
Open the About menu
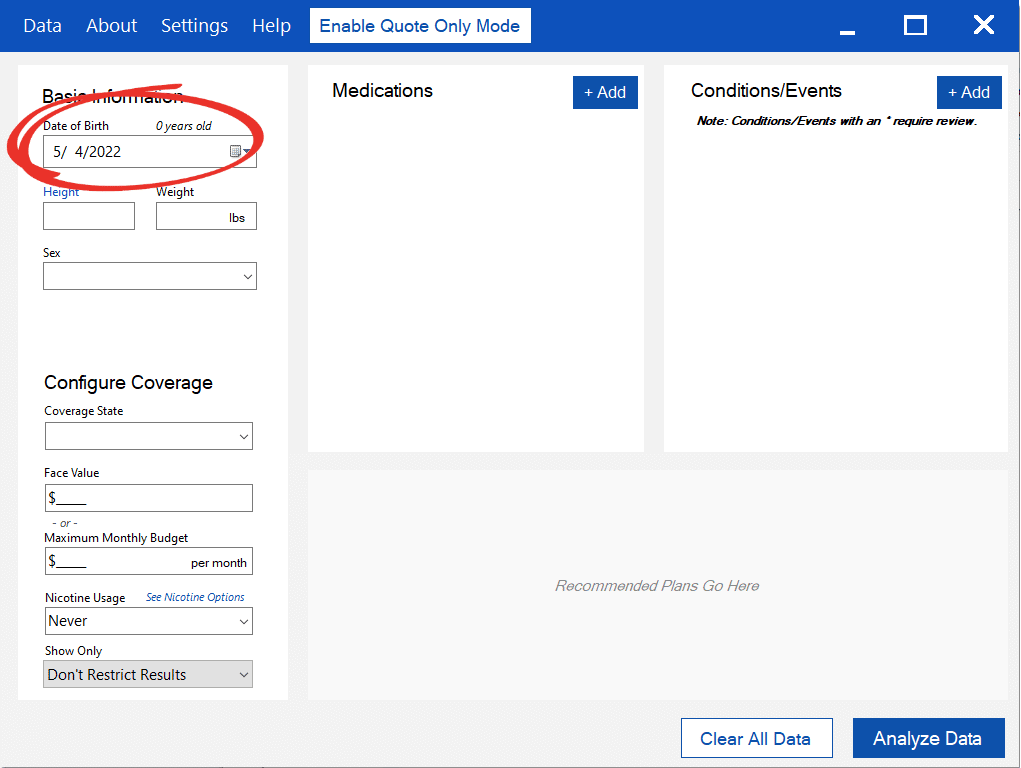point(112,26)
